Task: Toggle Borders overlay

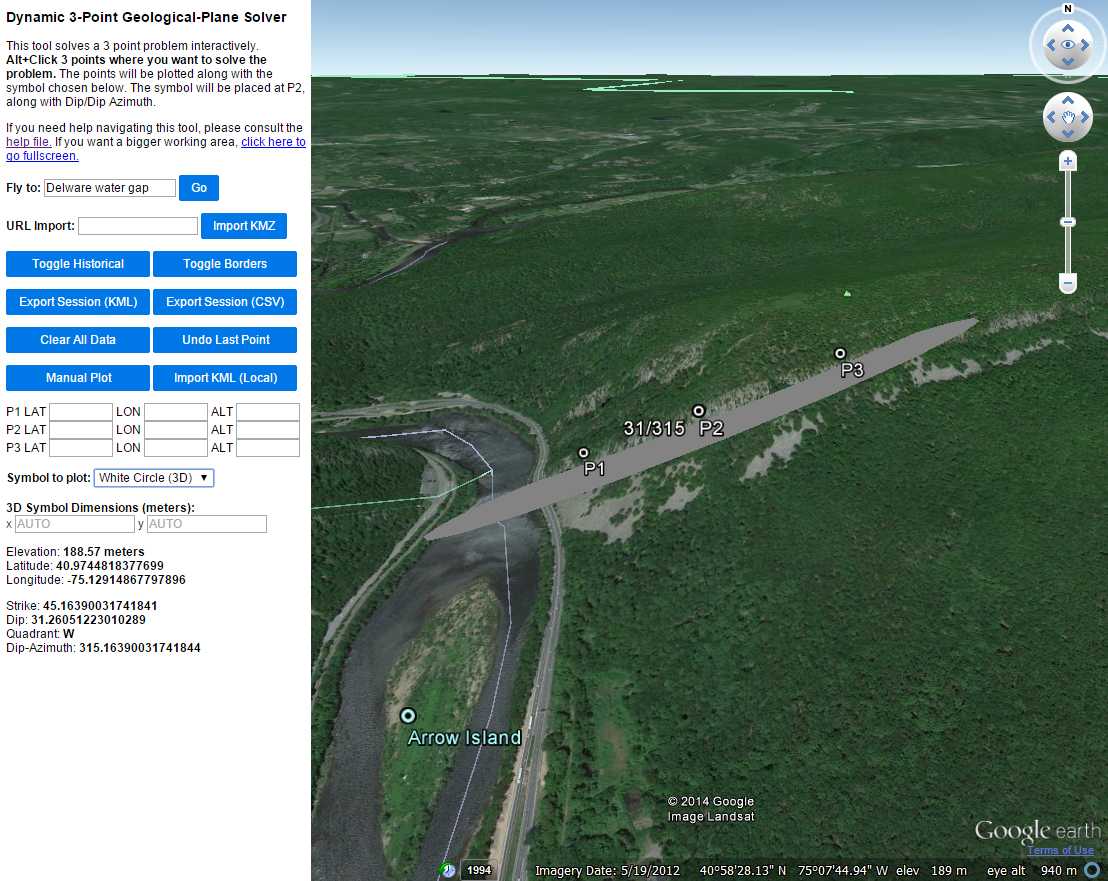Action: pos(225,264)
